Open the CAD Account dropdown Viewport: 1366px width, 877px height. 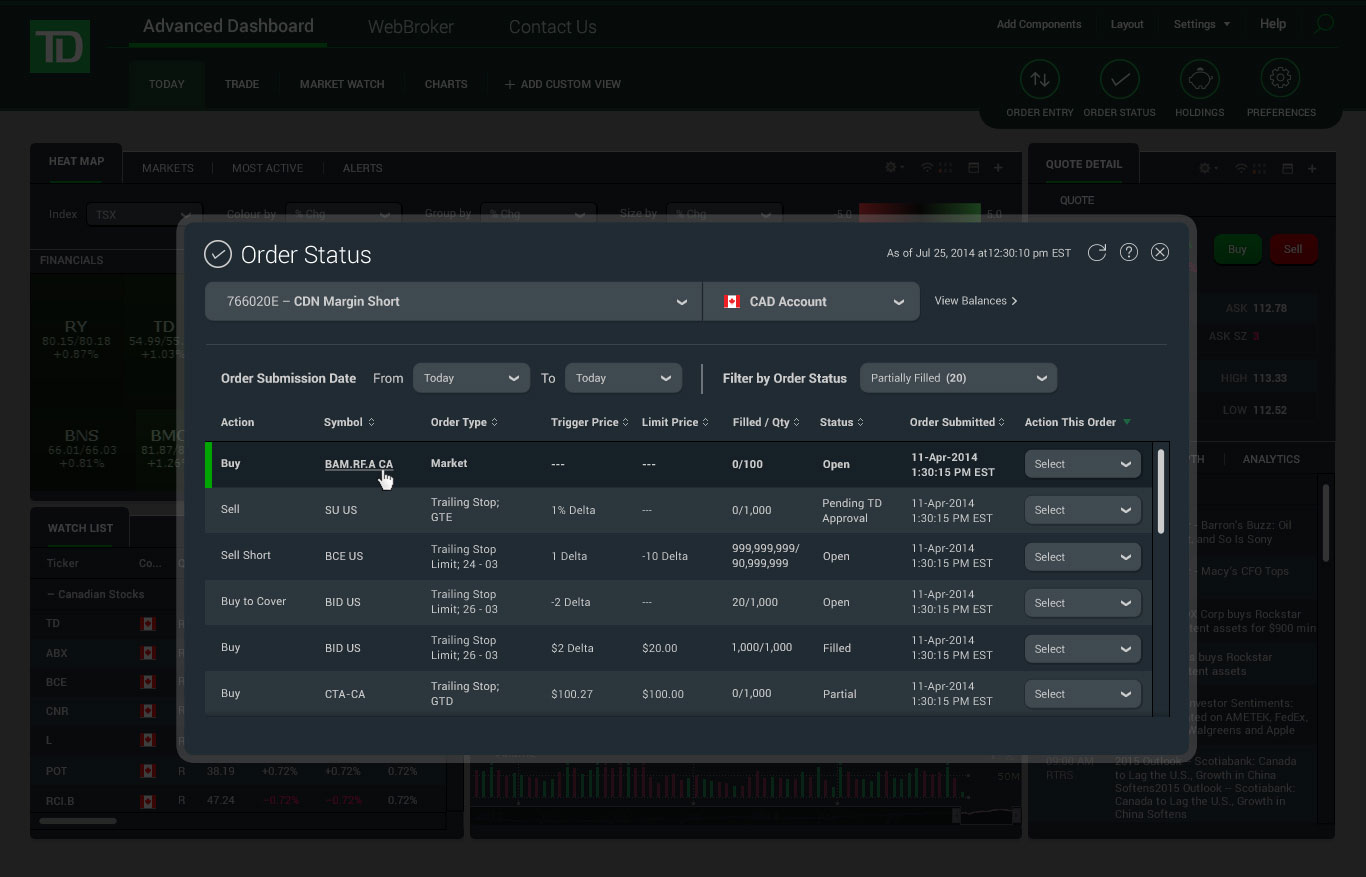click(811, 301)
